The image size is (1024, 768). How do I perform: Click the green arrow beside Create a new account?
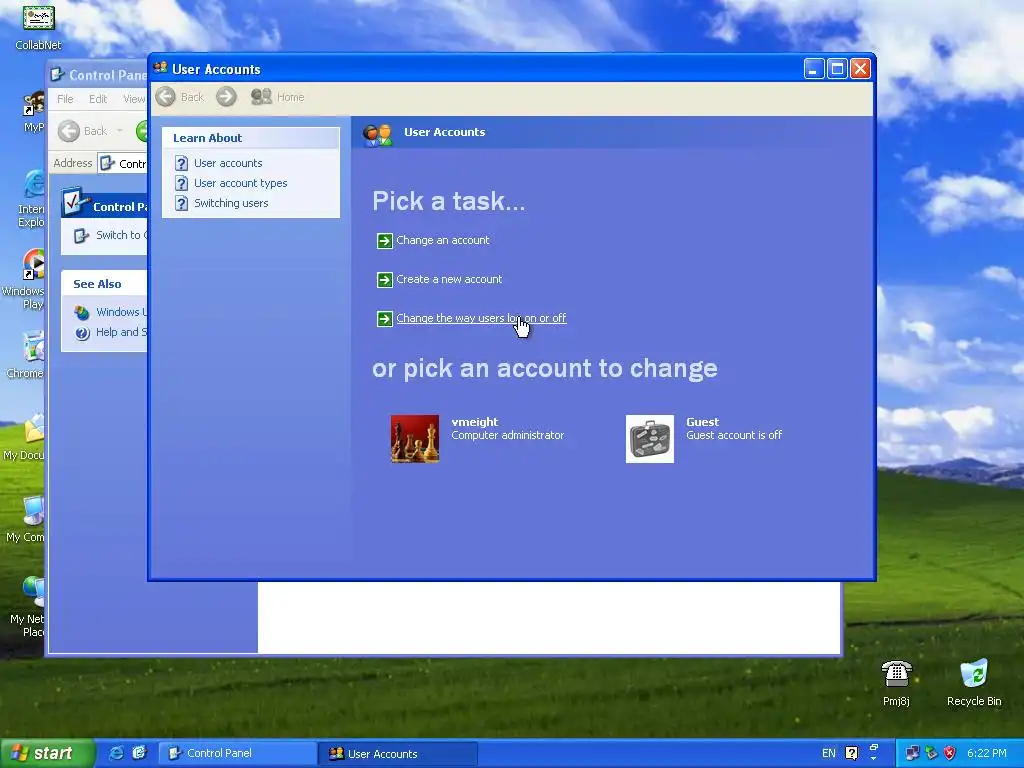385,280
